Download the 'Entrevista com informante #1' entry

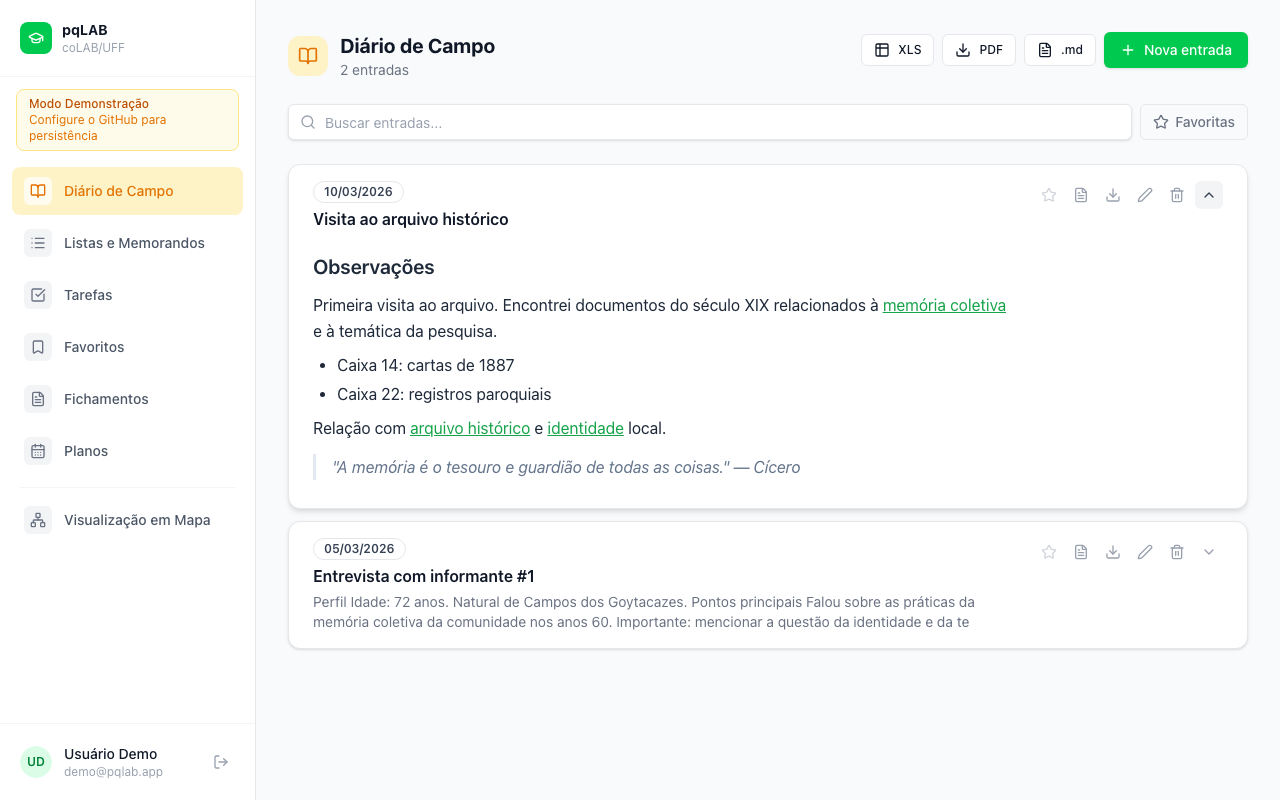pyautogui.click(x=1113, y=551)
